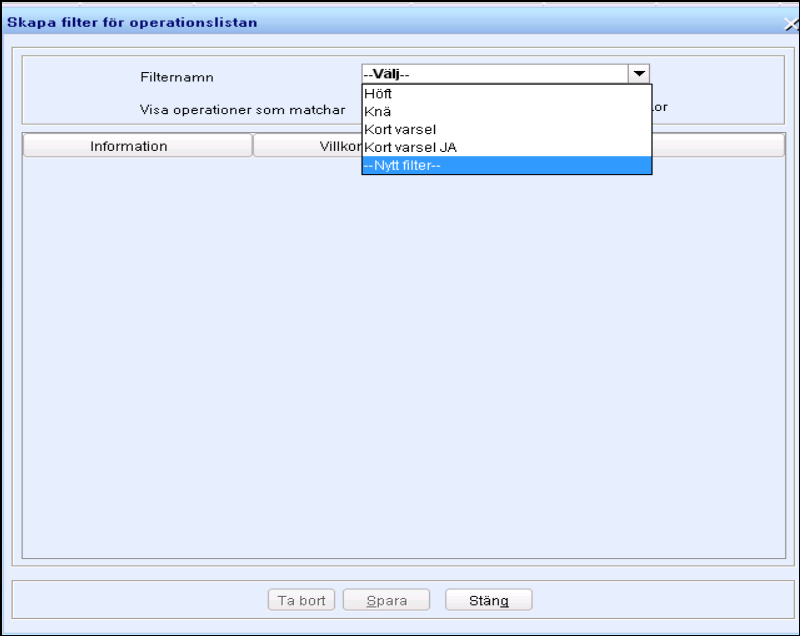
Task: Click the --Välj-- combo box field
Action: click(494, 74)
